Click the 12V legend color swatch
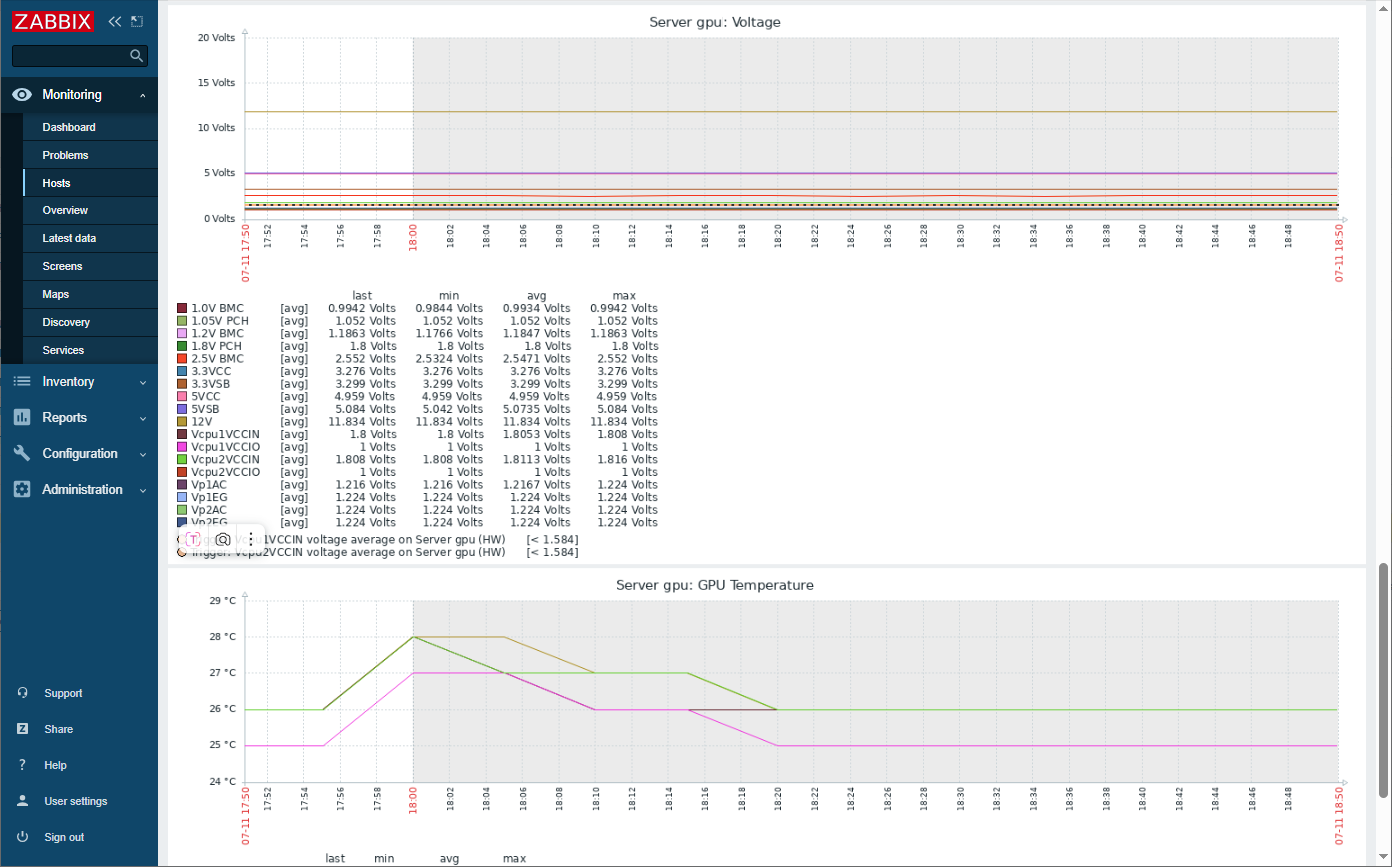 (x=182, y=422)
